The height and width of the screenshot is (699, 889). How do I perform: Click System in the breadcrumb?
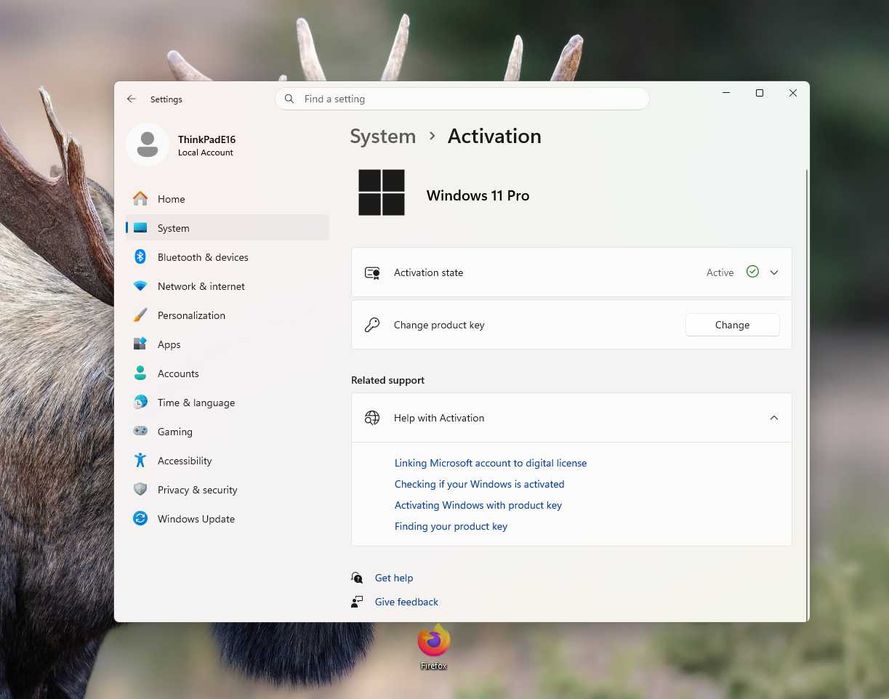[x=383, y=137]
